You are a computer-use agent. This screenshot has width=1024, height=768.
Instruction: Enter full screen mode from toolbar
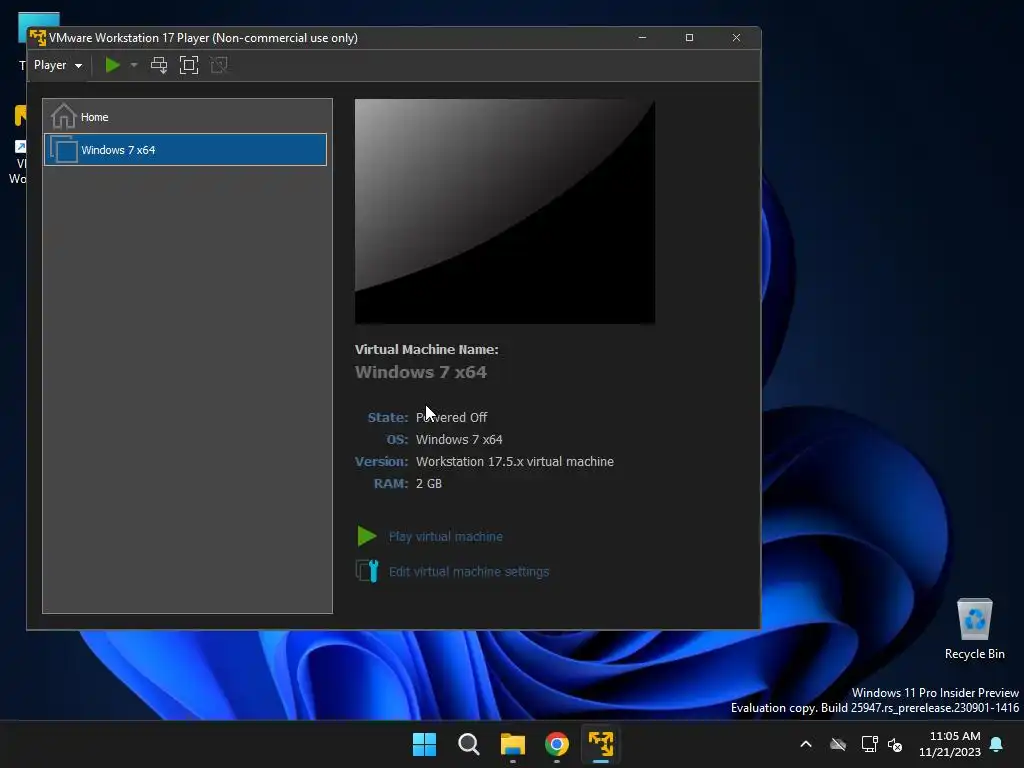pos(189,65)
